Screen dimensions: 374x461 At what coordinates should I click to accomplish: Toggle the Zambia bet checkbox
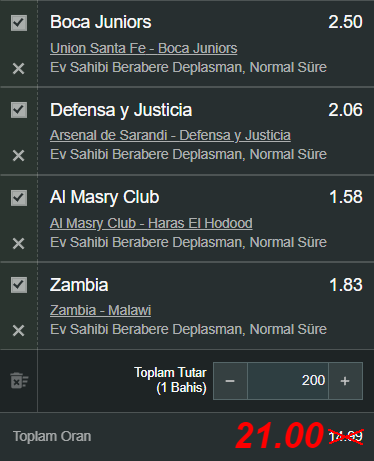(x=19, y=285)
